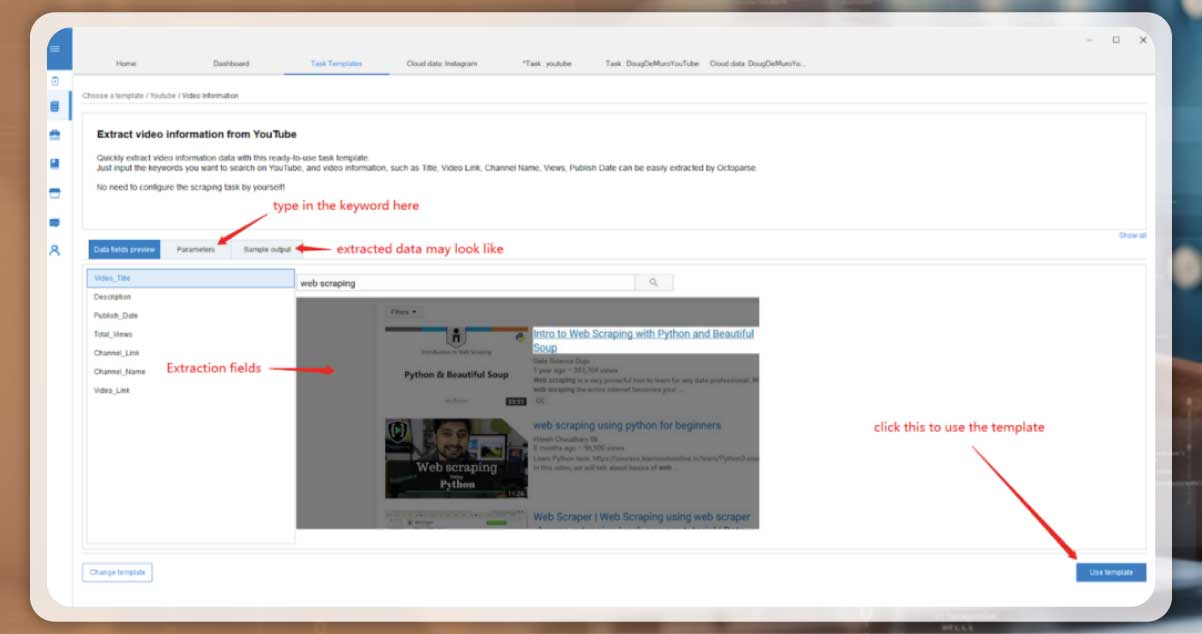This screenshot has height=634, width=1202.
Task: Select the Channel_Name field
Action: (191, 371)
